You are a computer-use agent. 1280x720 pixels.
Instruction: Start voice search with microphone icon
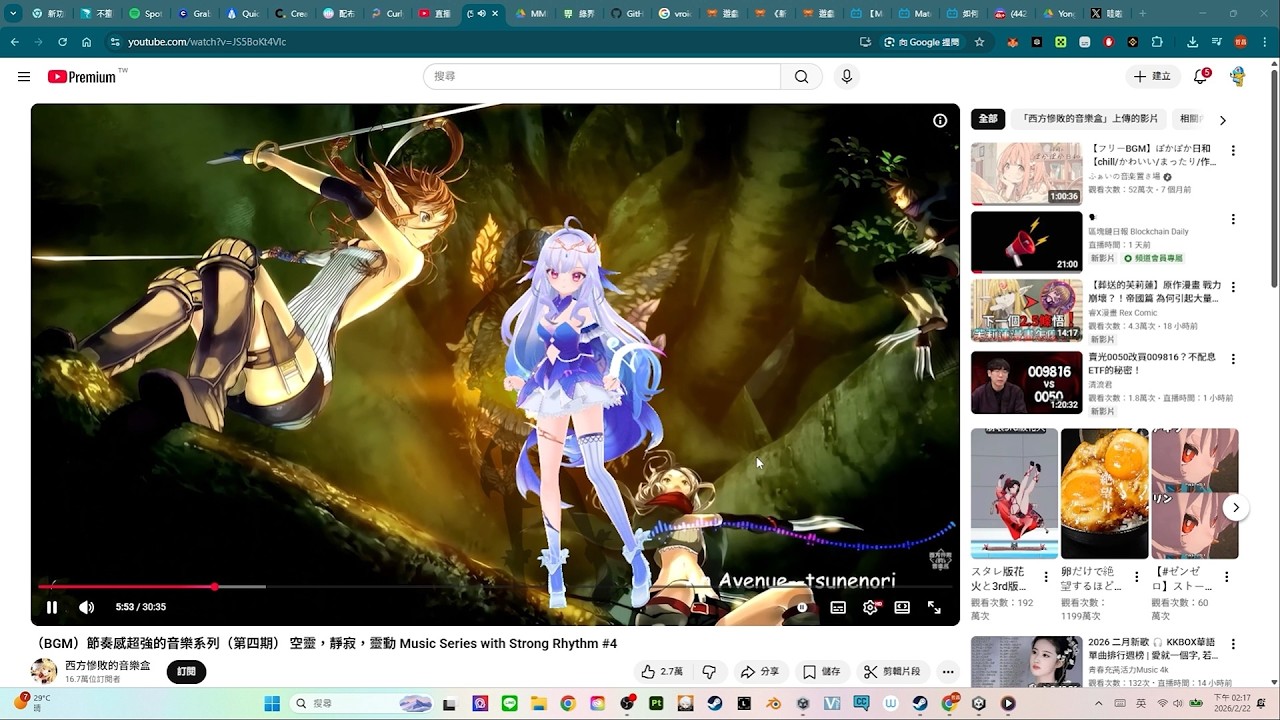tap(847, 77)
